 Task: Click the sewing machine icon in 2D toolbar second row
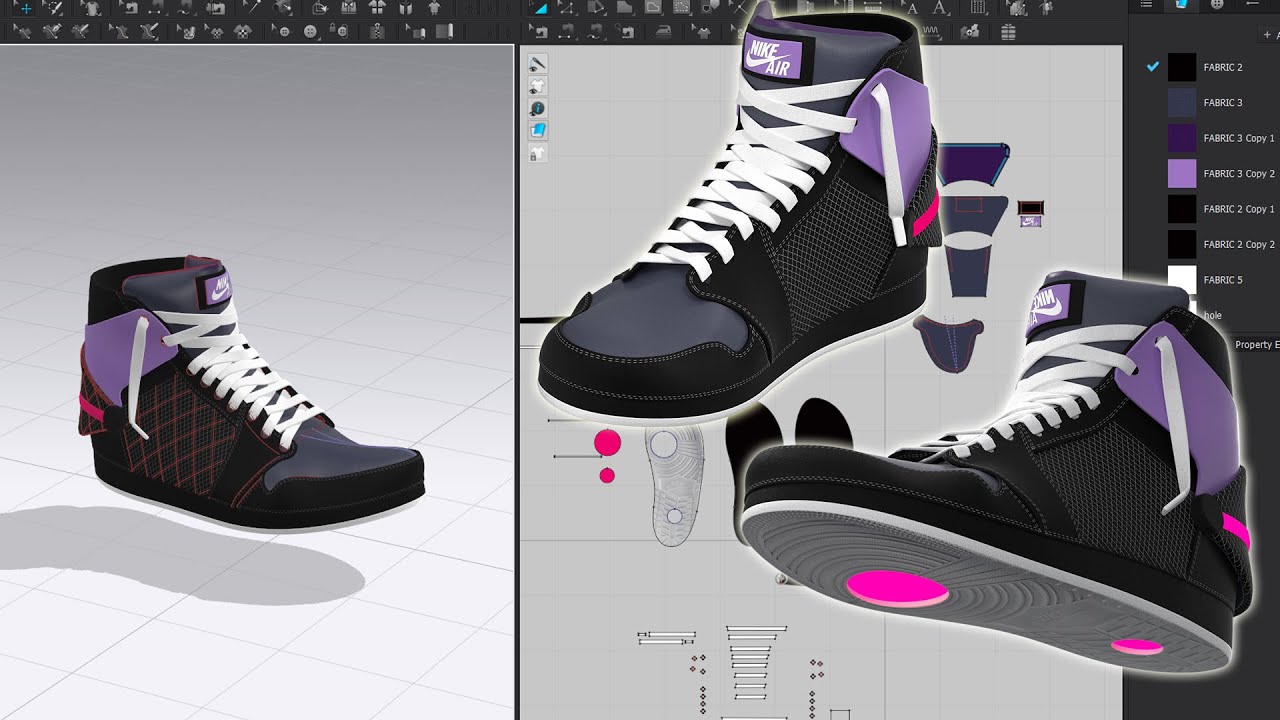(539, 31)
